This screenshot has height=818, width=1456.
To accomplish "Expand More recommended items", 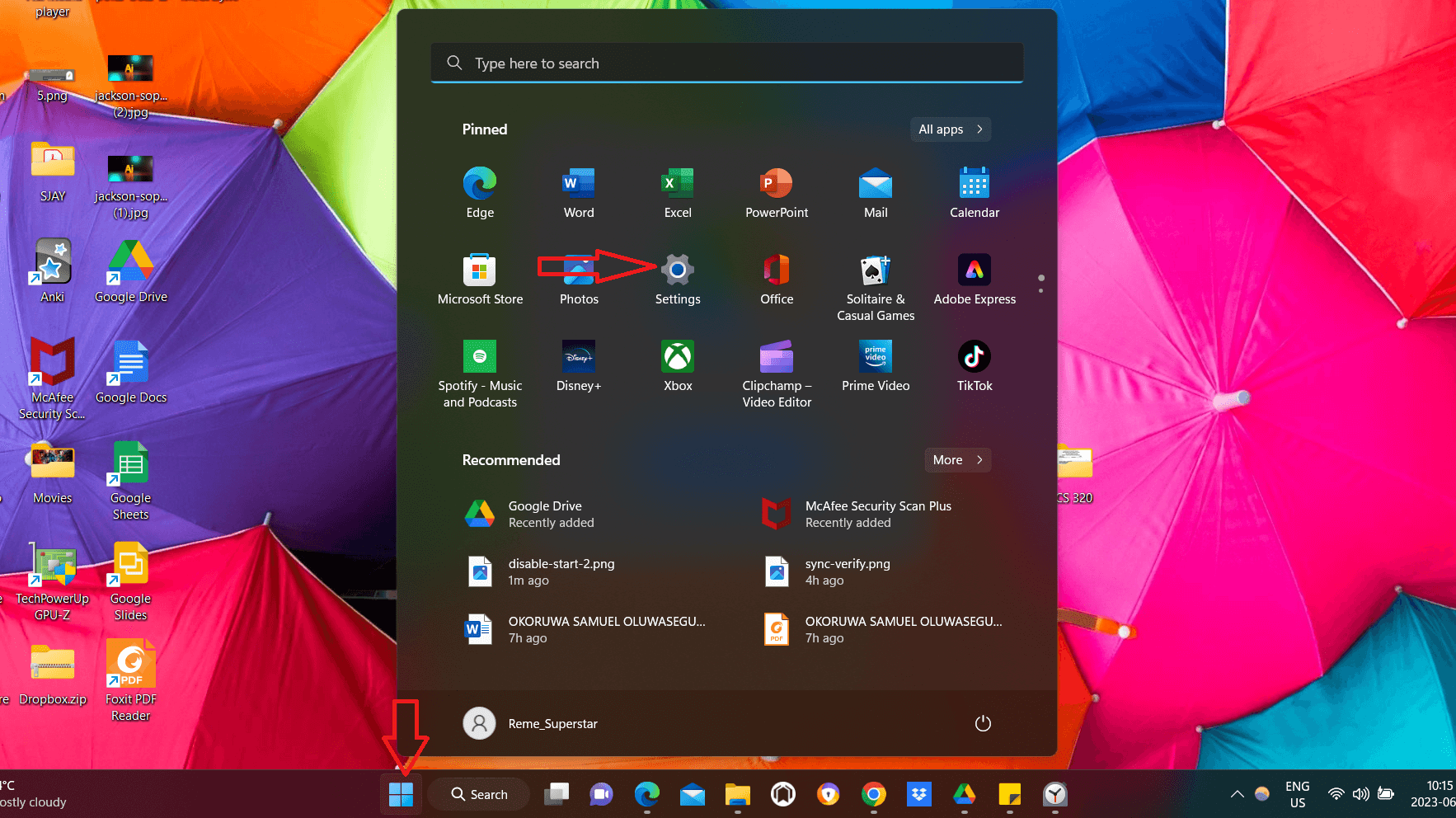I will [x=957, y=460].
